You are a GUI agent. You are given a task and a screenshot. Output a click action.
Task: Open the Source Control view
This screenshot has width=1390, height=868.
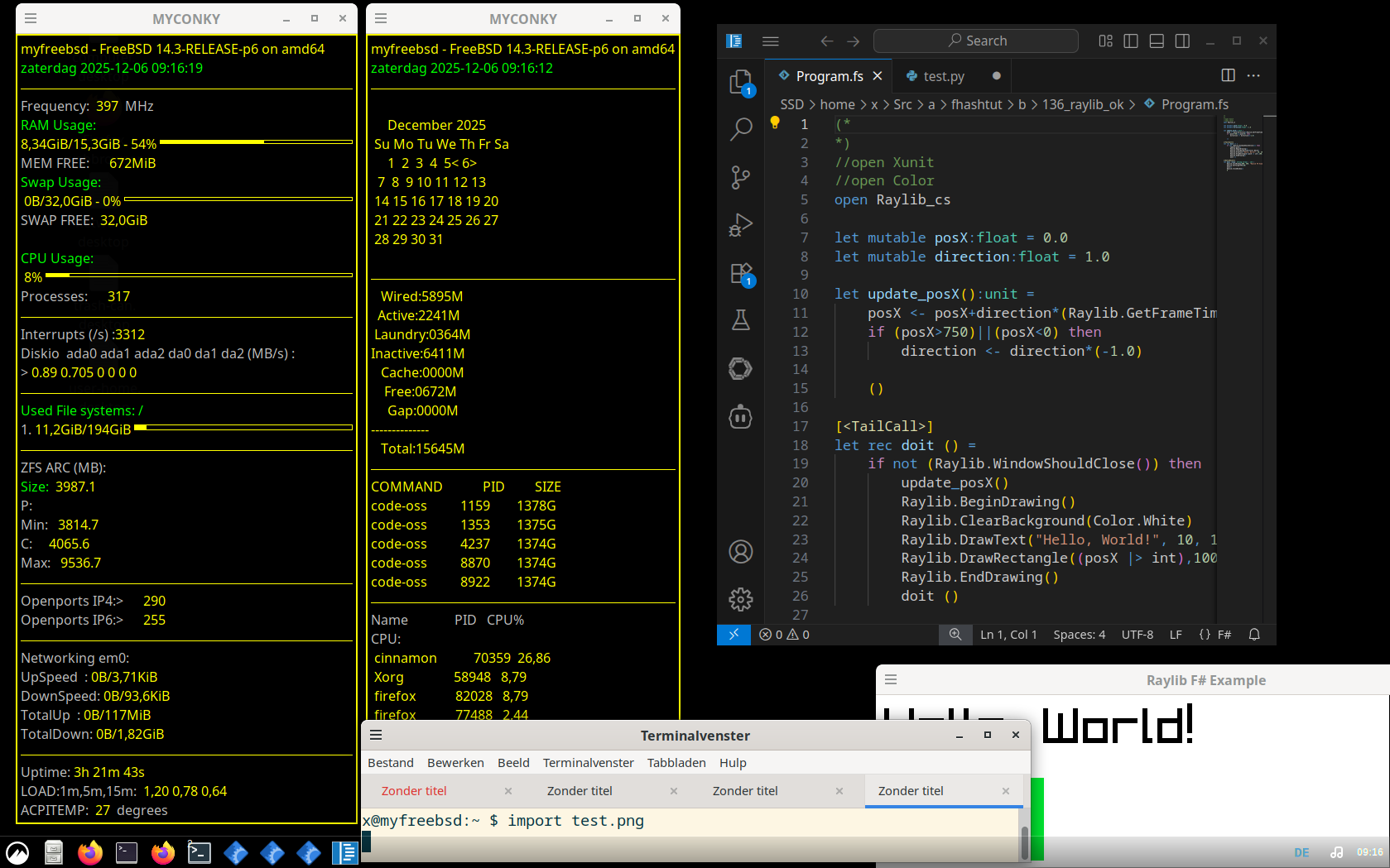tap(740, 177)
